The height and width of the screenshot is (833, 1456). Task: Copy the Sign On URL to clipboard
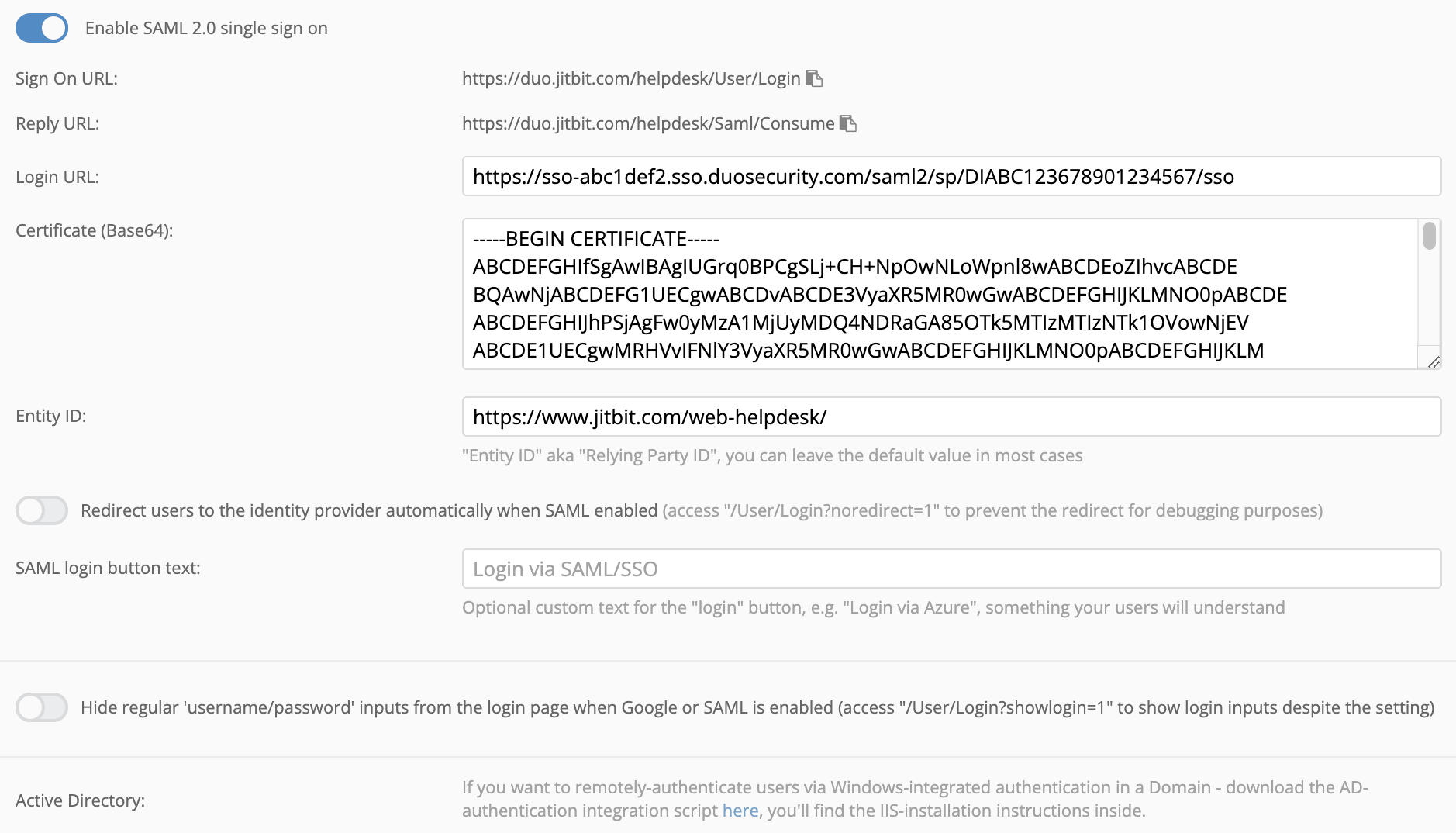coord(814,78)
